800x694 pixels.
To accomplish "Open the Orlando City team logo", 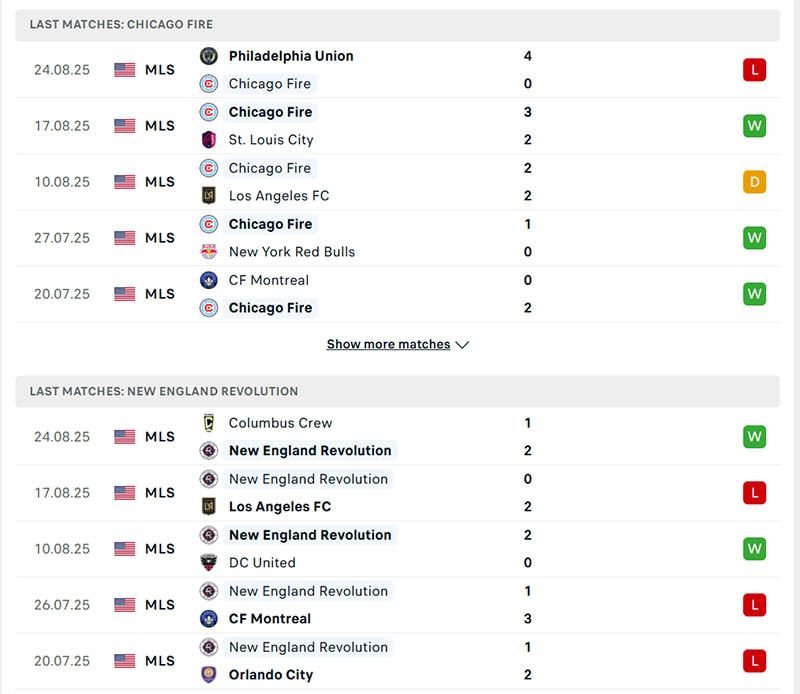I will coord(209,675).
